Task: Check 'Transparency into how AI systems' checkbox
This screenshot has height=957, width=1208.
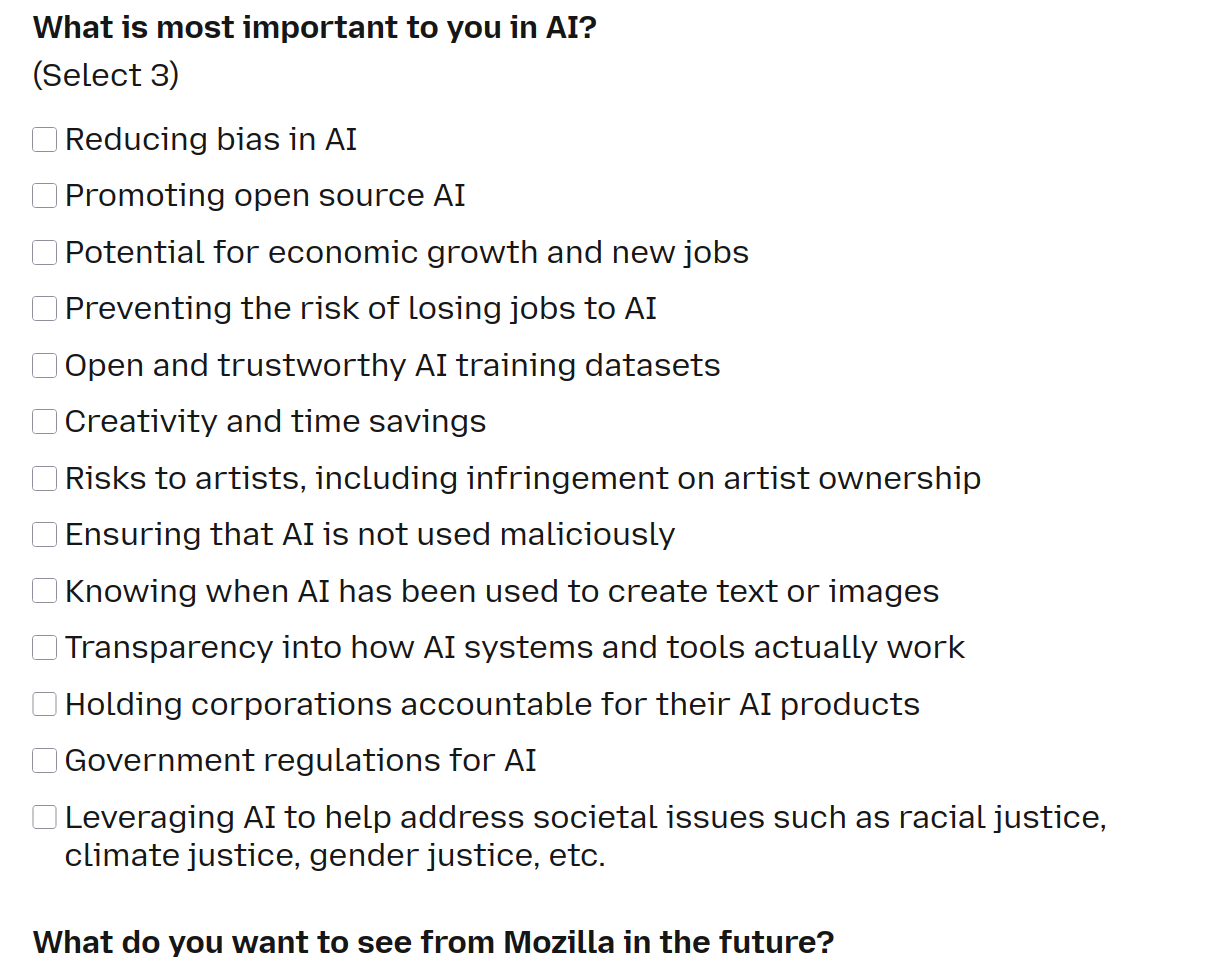Action: (x=45, y=648)
